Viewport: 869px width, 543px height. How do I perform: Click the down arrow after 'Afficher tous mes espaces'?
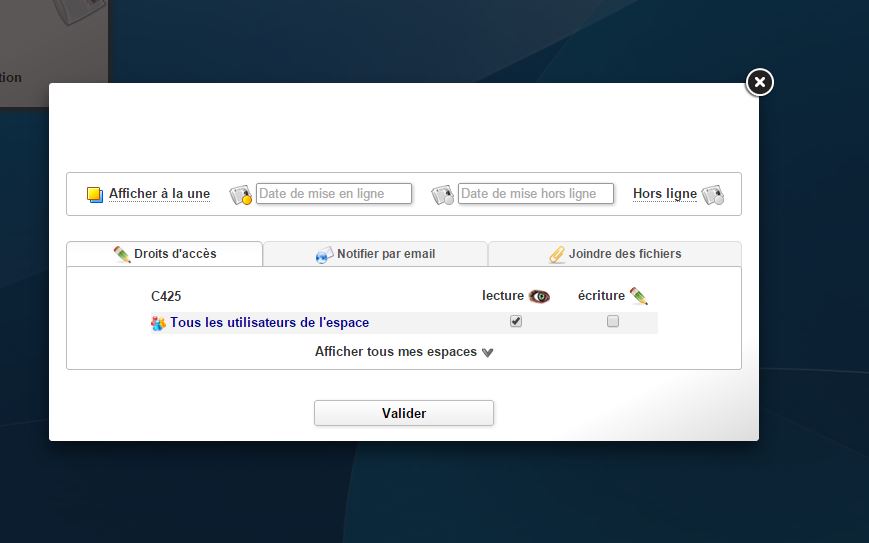click(488, 352)
